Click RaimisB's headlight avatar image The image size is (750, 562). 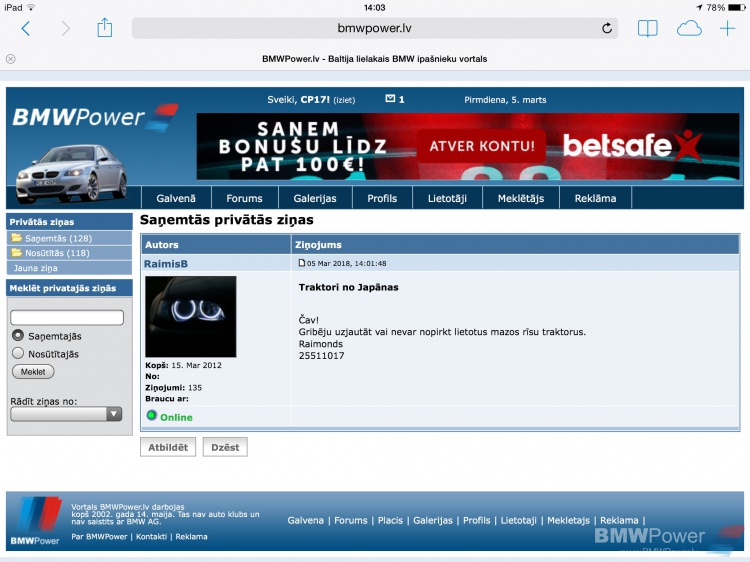coord(190,317)
